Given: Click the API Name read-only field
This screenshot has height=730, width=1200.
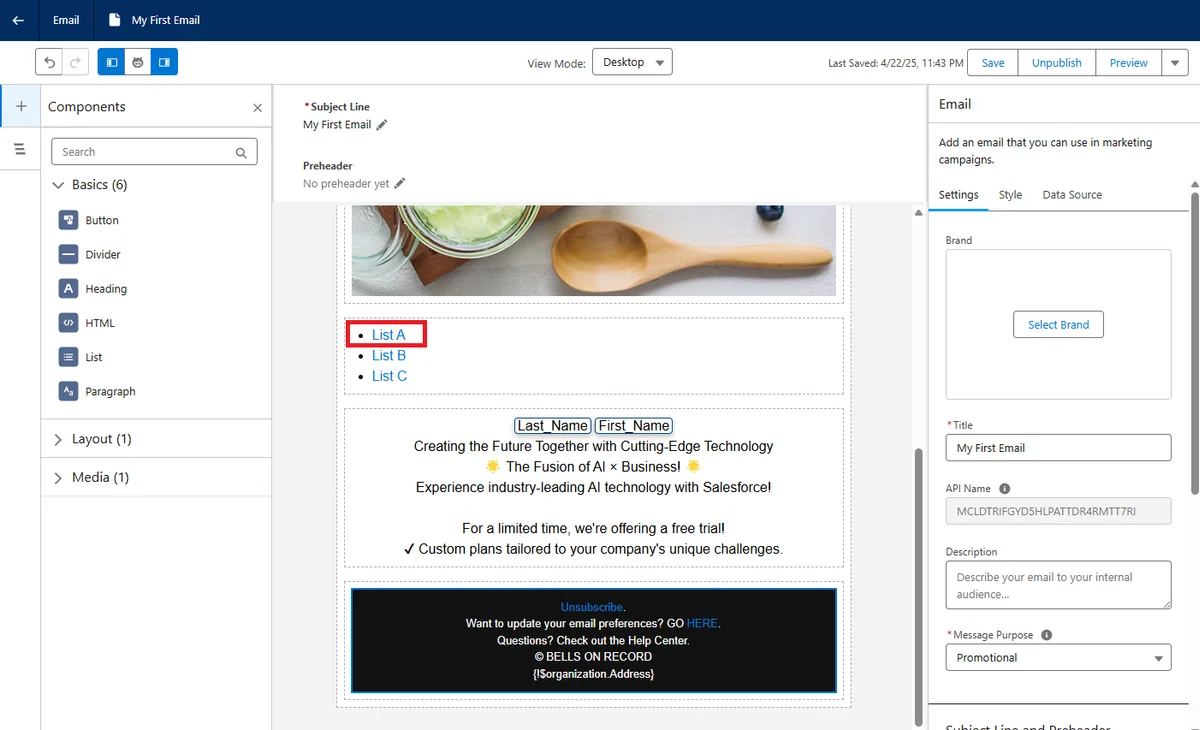Looking at the screenshot, I should coord(1058,511).
